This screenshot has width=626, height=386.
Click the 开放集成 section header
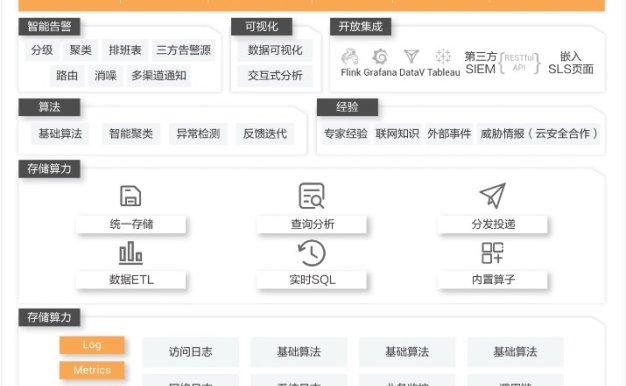[361, 26]
